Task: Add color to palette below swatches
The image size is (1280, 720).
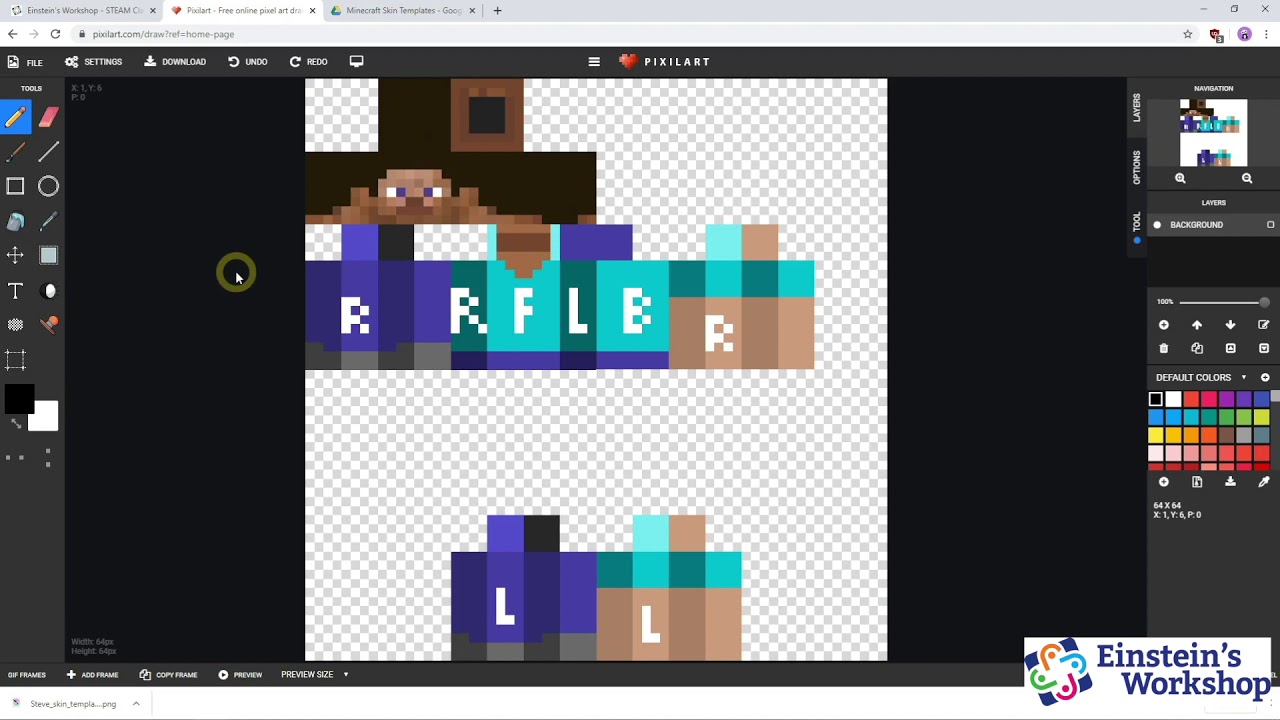Action: click(1163, 482)
